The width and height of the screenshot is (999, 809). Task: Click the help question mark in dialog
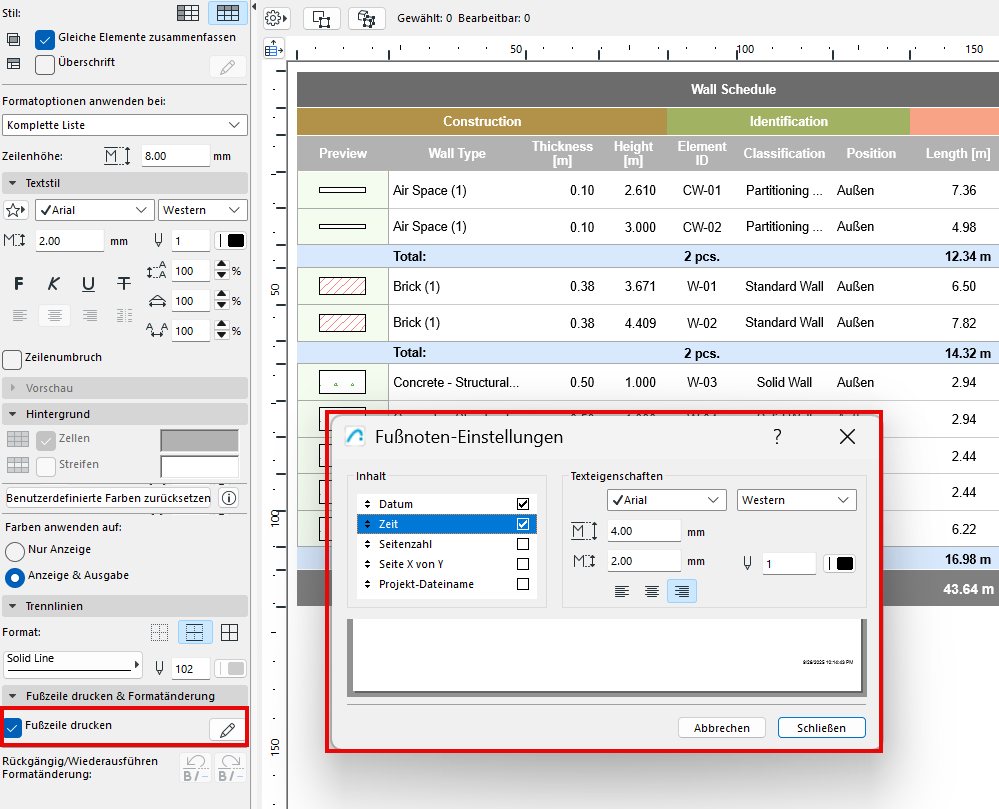(777, 437)
